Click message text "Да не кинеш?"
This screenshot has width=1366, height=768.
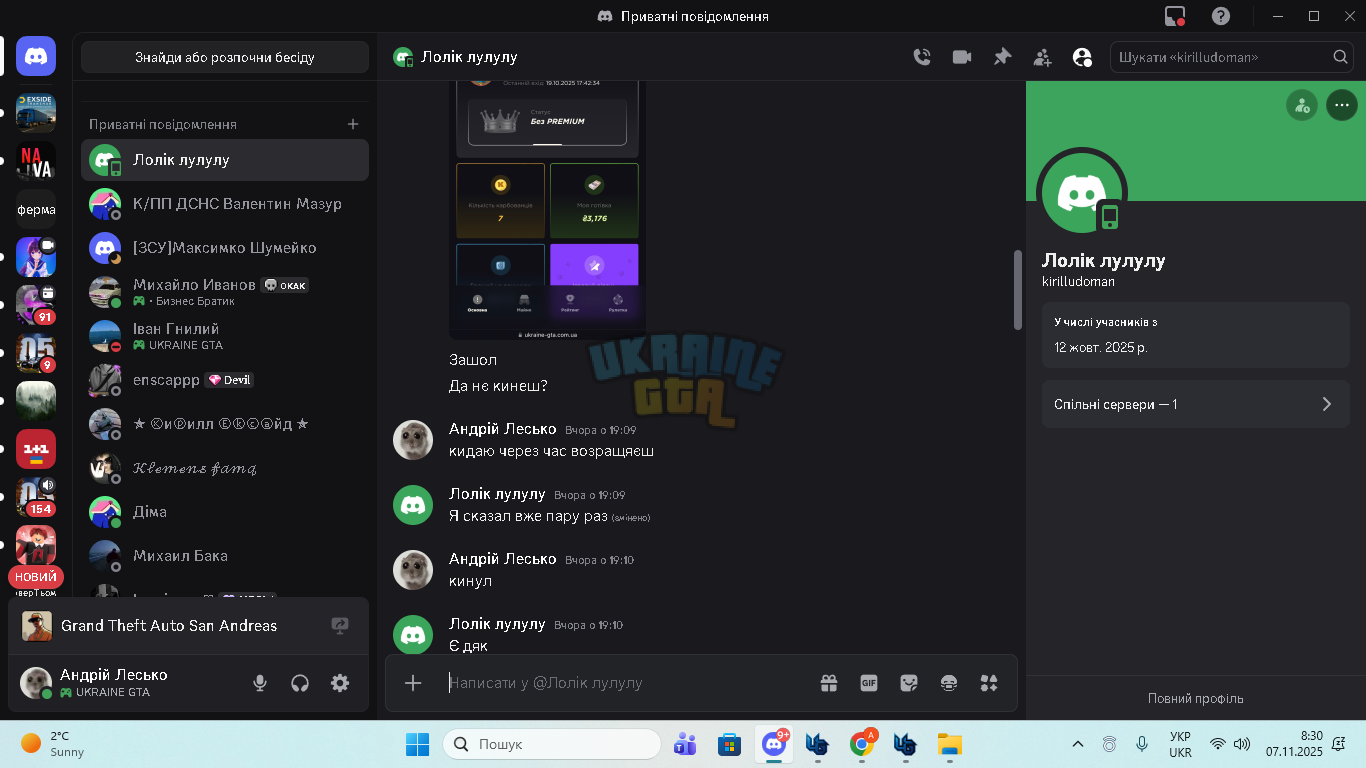tap(498, 386)
